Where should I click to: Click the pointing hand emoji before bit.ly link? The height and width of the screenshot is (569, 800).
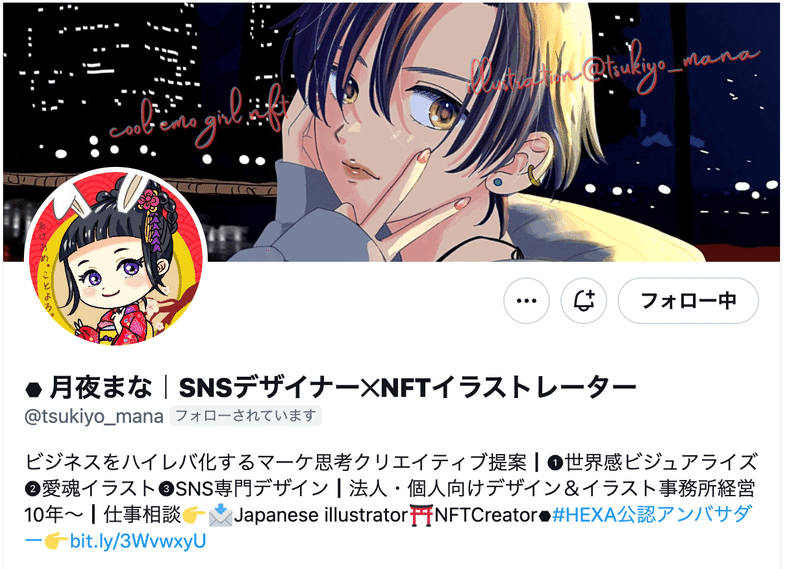click(56, 541)
